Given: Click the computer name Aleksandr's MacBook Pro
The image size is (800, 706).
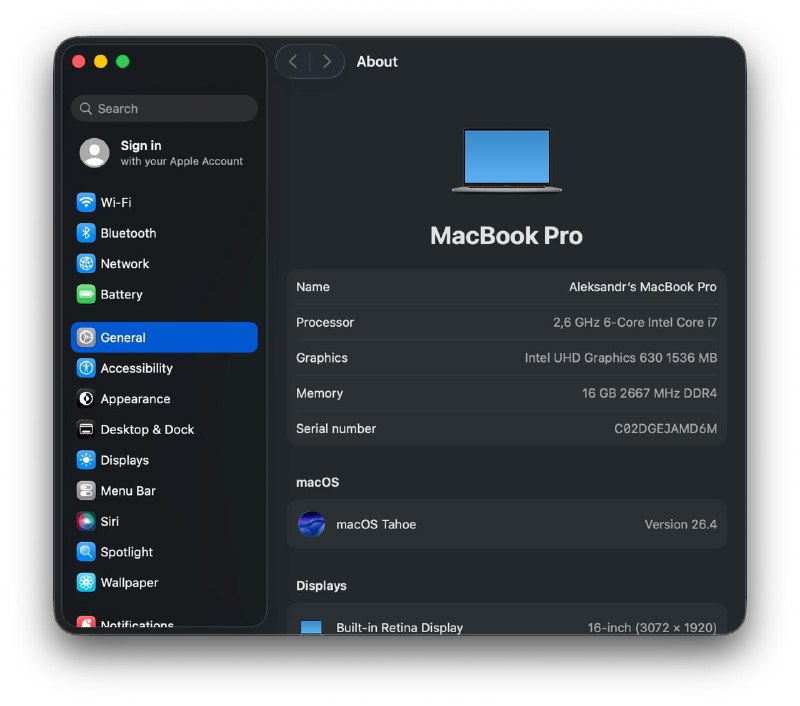Looking at the screenshot, I should [x=642, y=287].
